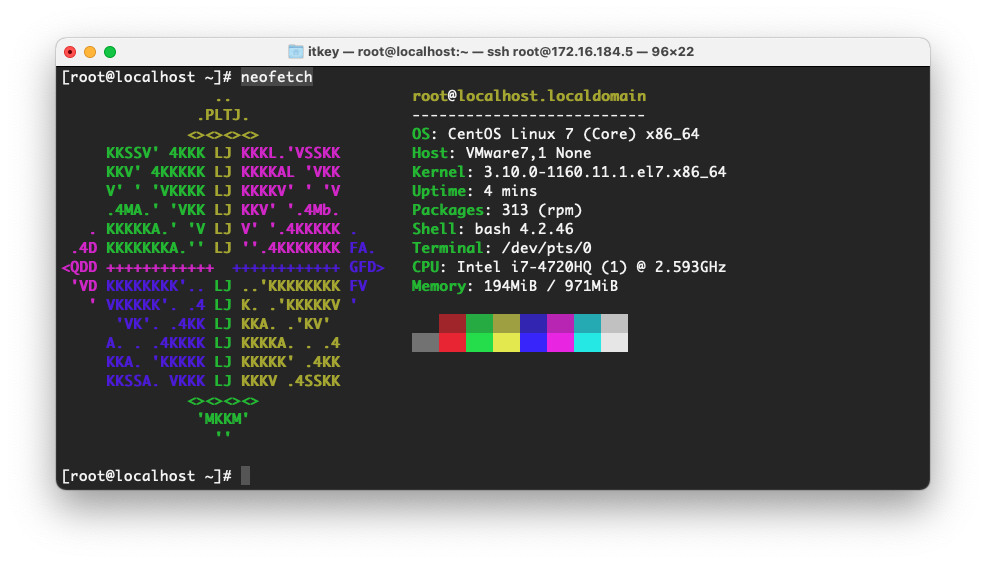The image size is (986, 564).
Task: Maximize the terminal with the green button
Action: [x=110, y=52]
